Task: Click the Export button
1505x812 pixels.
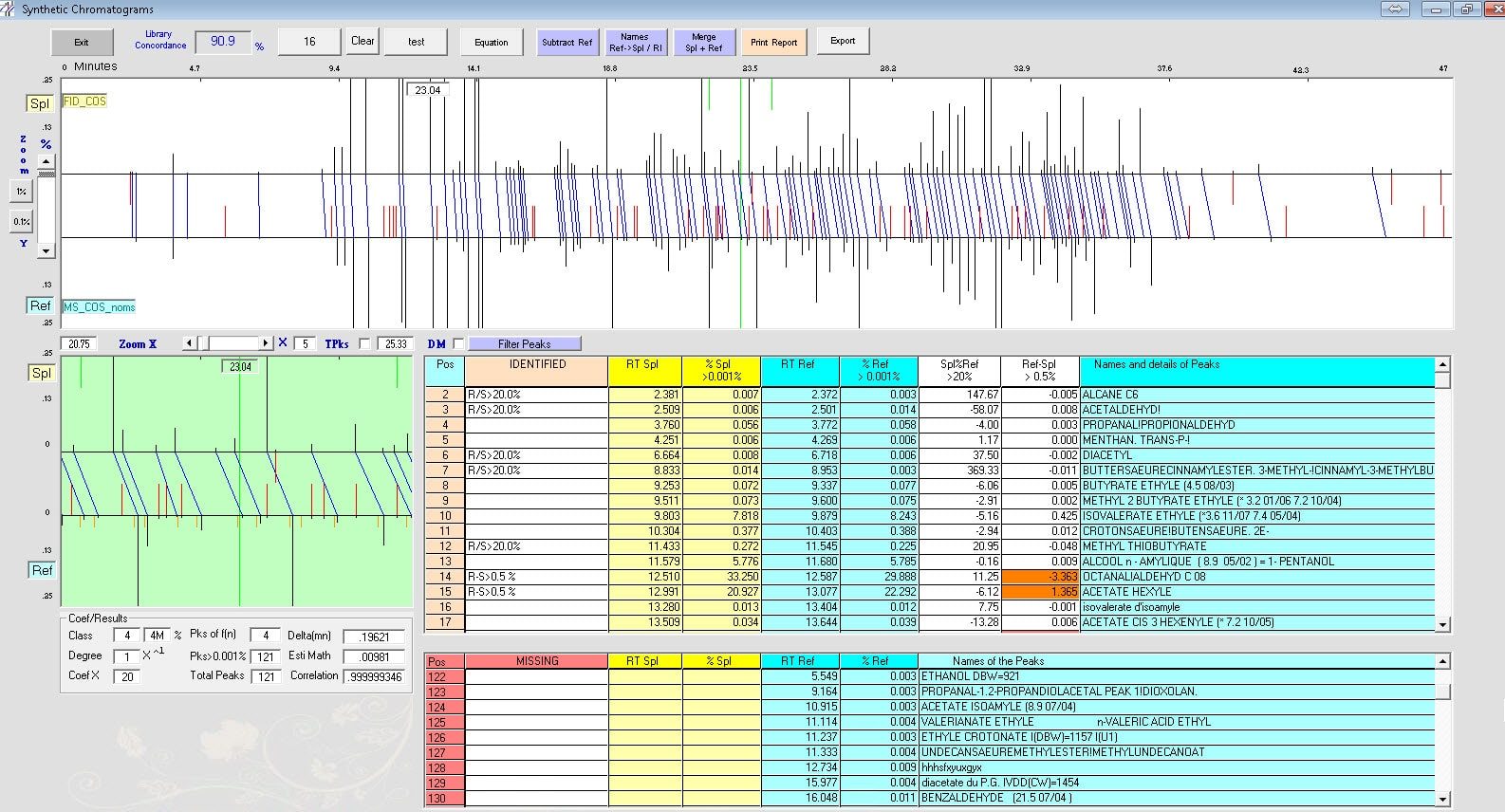Action: pyautogui.click(x=843, y=41)
